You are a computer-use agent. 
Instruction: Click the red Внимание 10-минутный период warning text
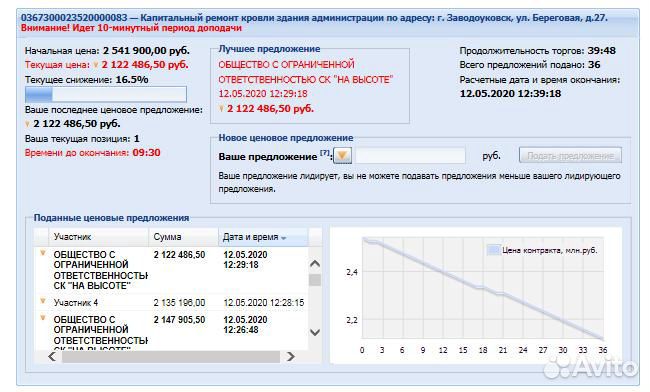point(131,28)
